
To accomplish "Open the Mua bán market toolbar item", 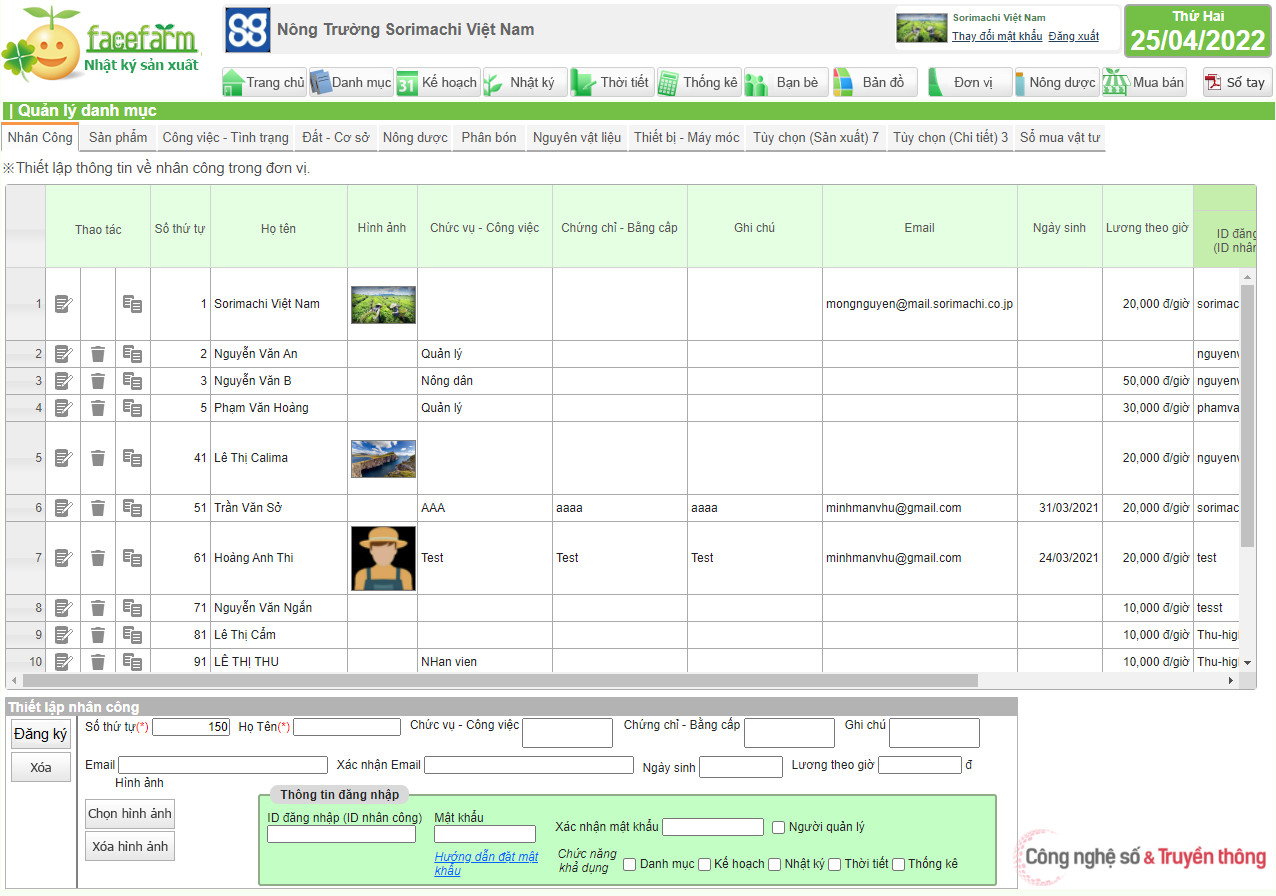I will pos(1144,82).
